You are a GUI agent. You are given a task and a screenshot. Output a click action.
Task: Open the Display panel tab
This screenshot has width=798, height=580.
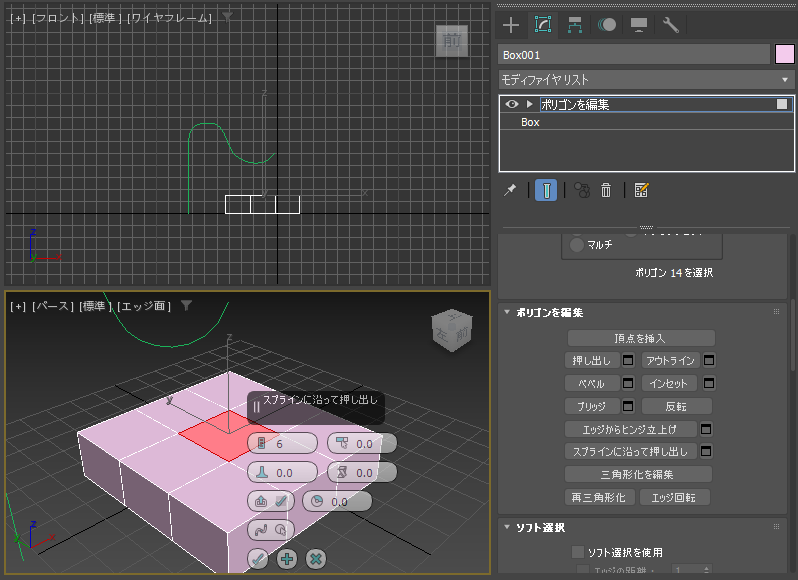639,25
